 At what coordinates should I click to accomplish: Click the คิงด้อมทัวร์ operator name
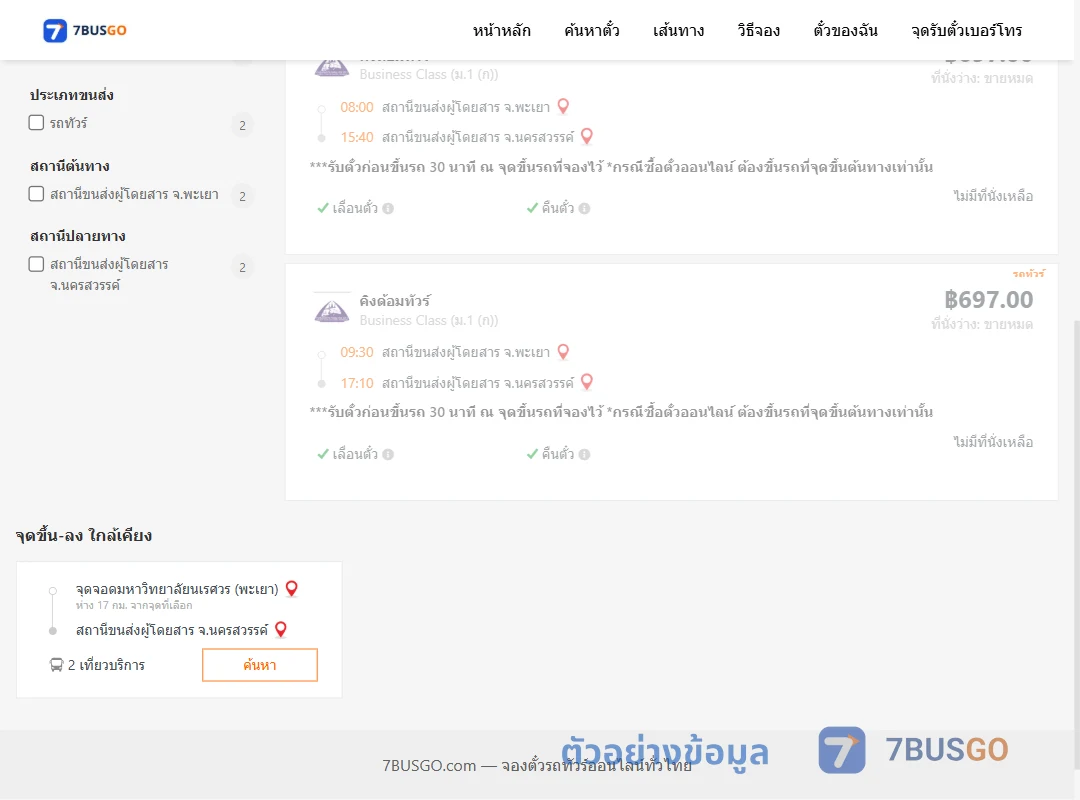click(x=395, y=301)
